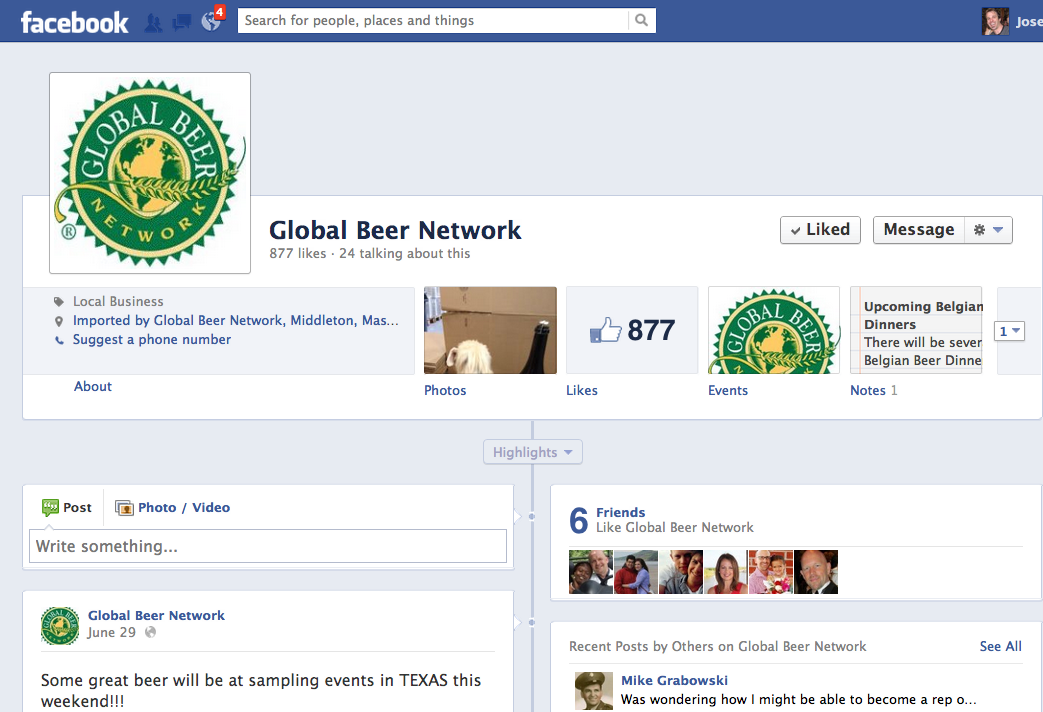Expand the more apps dropdown showing 1

coord(1009,331)
